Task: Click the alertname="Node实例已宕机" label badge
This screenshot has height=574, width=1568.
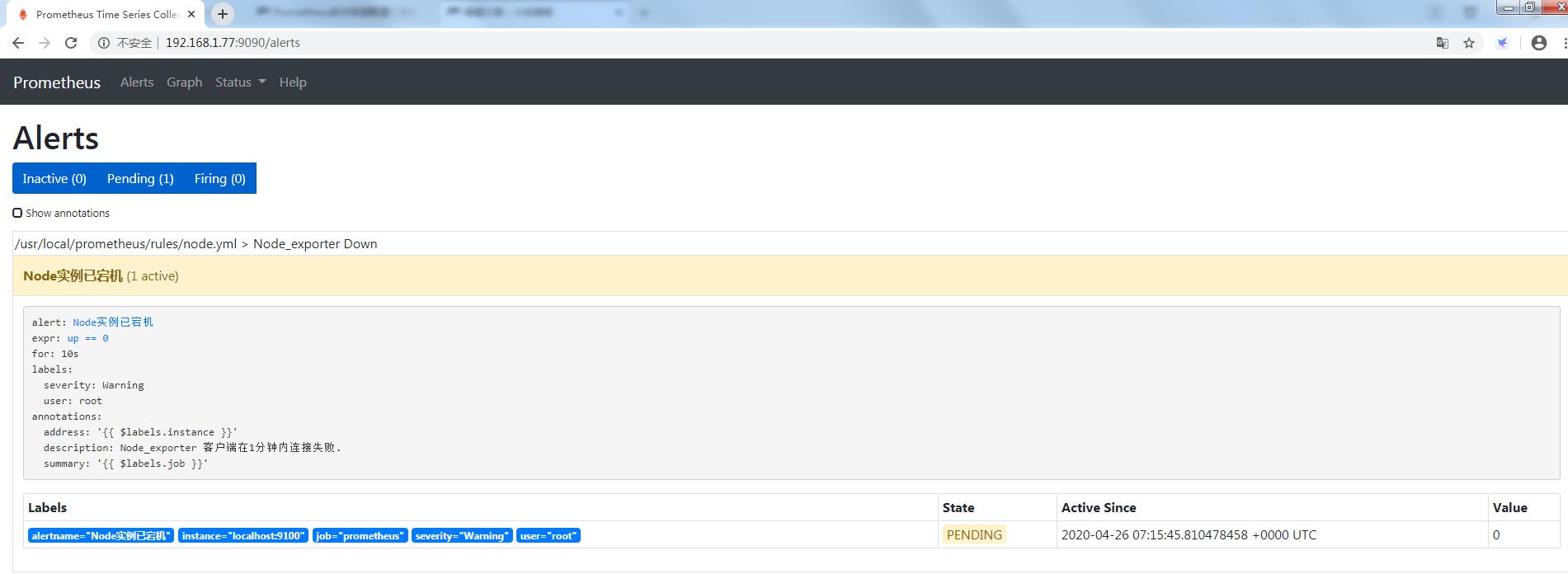Action: pyautogui.click(x=101, y=536)
